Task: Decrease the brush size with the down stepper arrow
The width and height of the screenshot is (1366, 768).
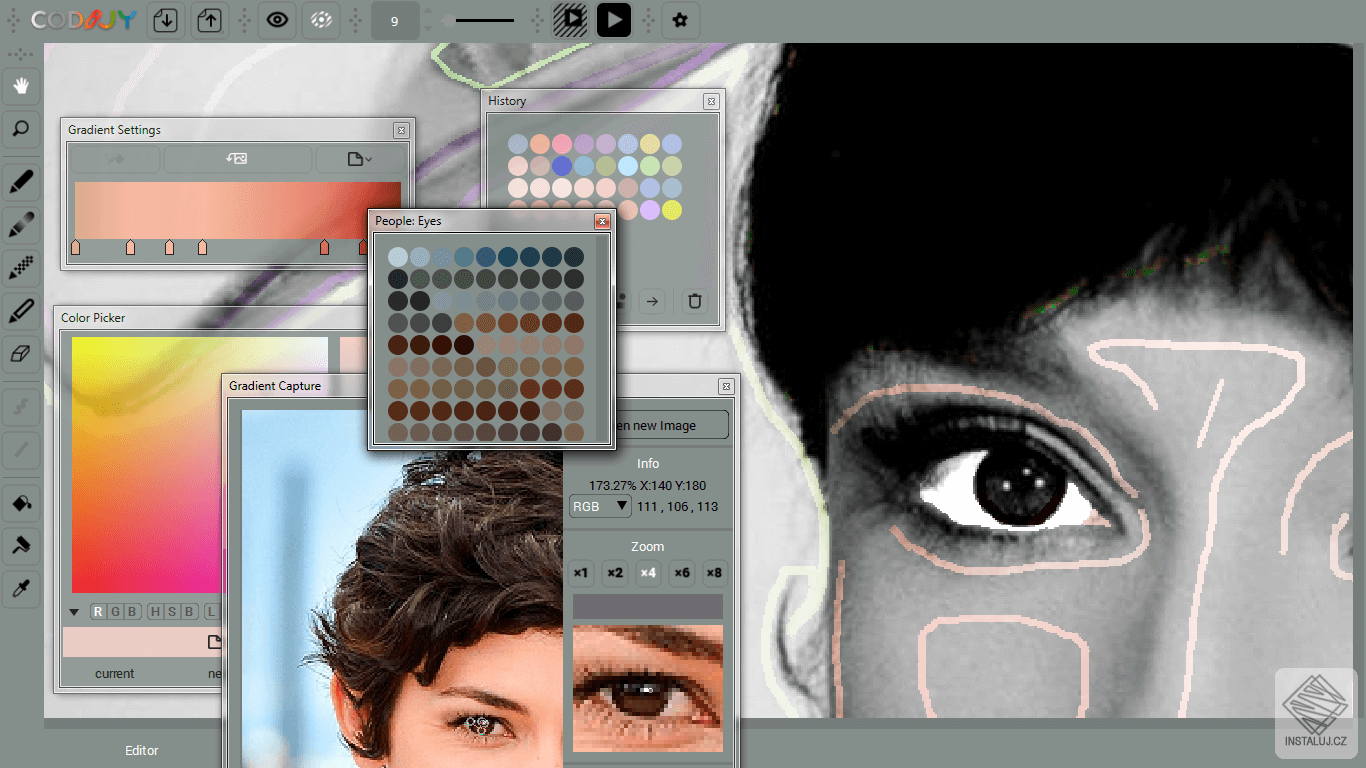Action: click(x=429, y=27)
